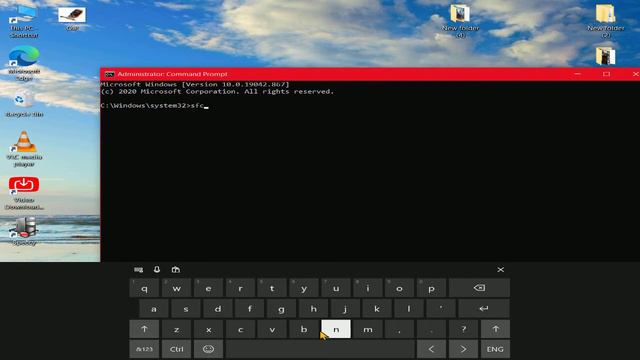Switch to &123 symbols layout
Screen dimensions: 640x360
(144, 349)
